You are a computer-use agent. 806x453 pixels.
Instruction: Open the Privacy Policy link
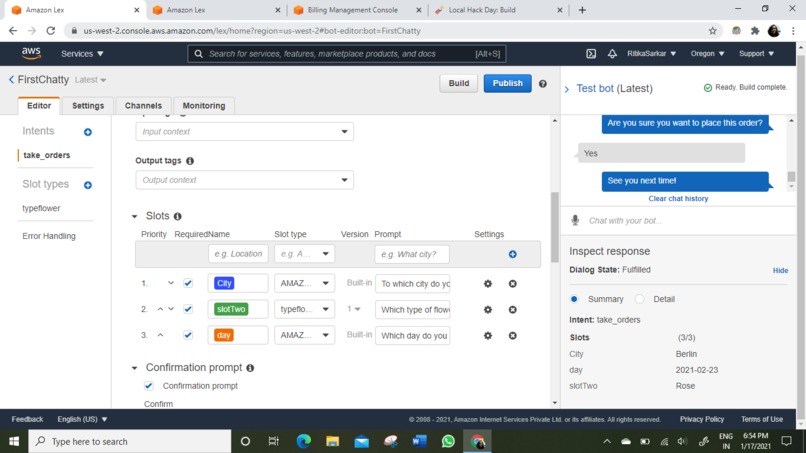pyautogui.click(x=702, y=419)
